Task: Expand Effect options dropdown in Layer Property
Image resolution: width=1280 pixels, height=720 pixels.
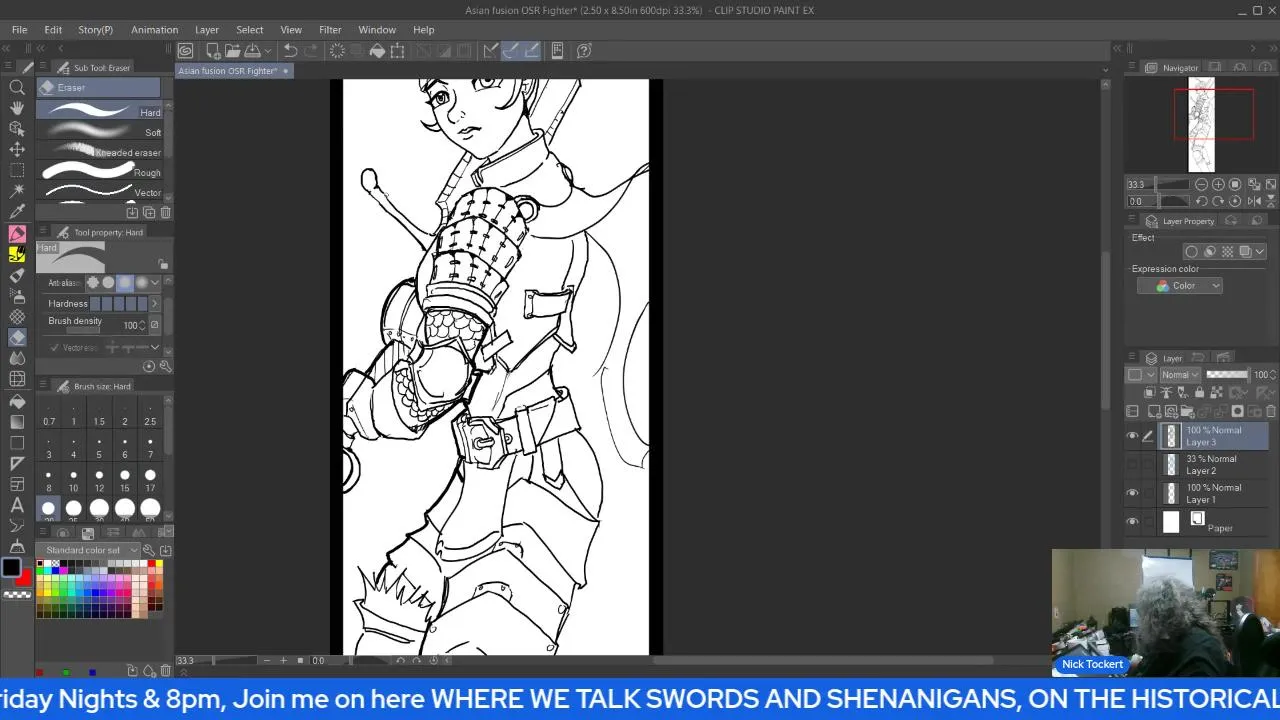Action: coord(1260,252)
